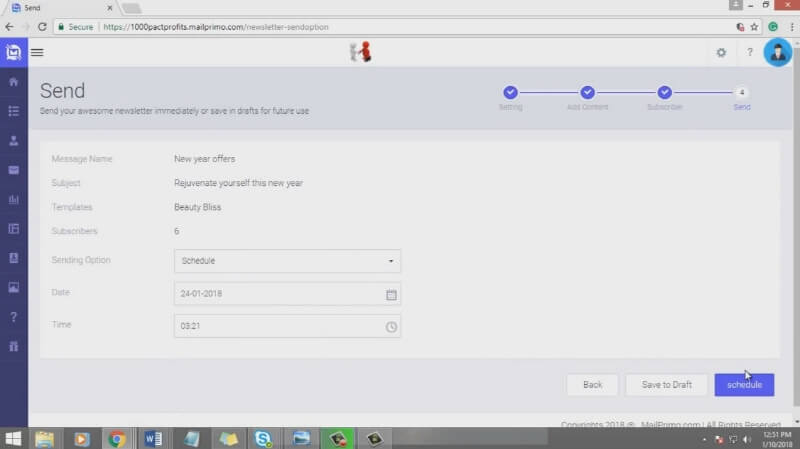Open the list icon in sidebar

(14, 111)
